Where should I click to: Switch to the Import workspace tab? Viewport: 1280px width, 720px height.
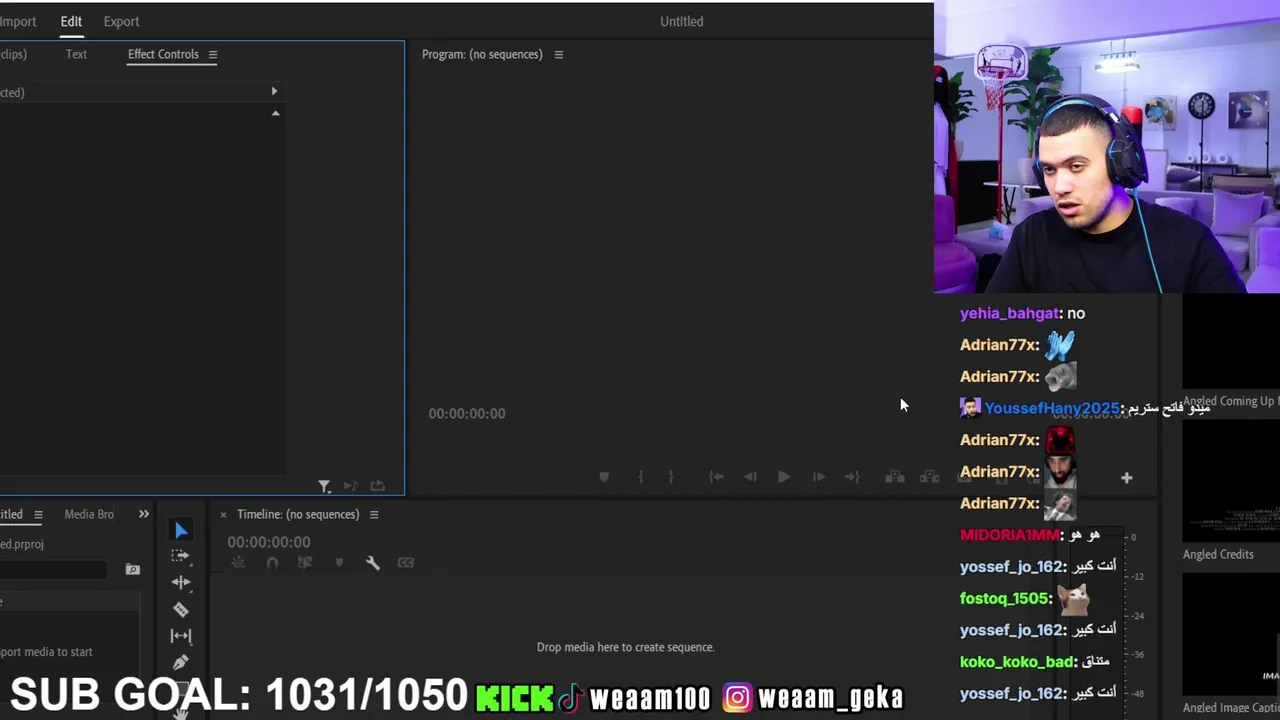(x=18, y=21)
